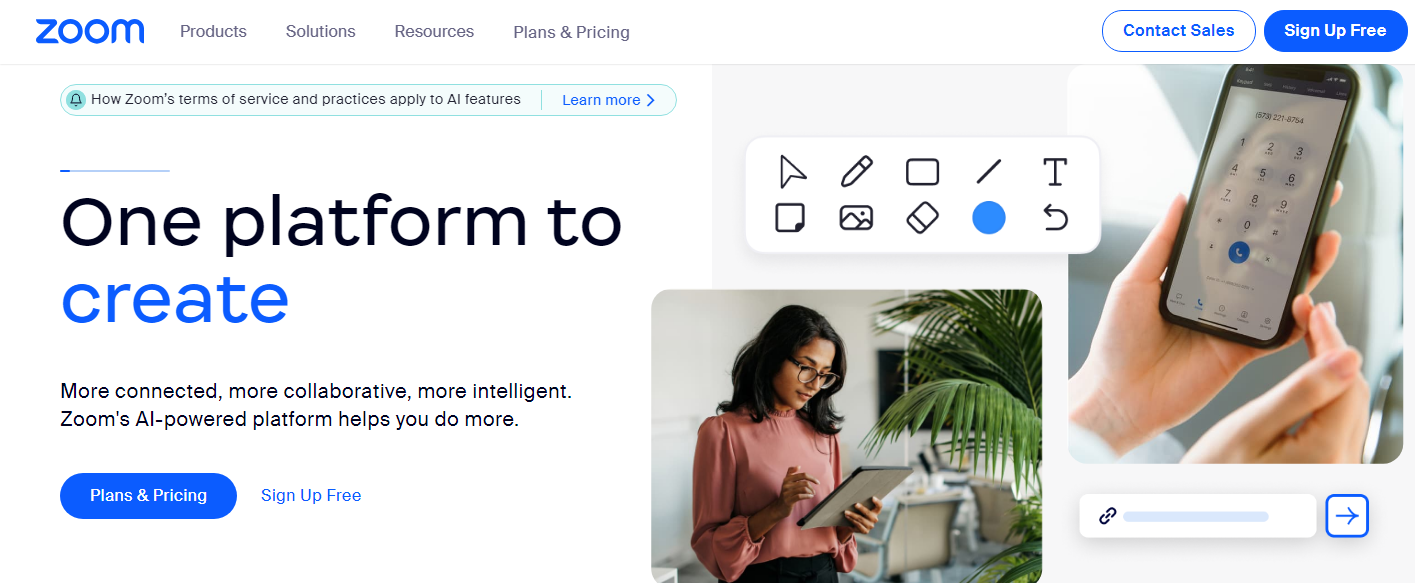Screen dimensions: 1415x583
Task: Select the straight line tool
Action: 988,172
